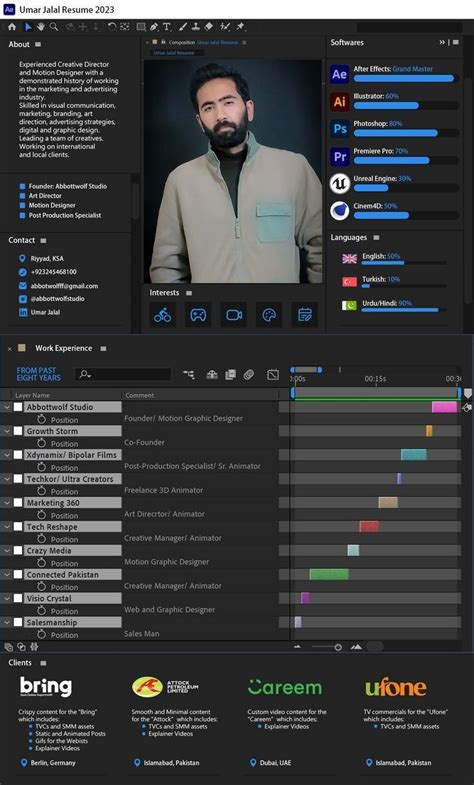
Task: Select the Puppet Pin tool
Action: pos(240,27)
